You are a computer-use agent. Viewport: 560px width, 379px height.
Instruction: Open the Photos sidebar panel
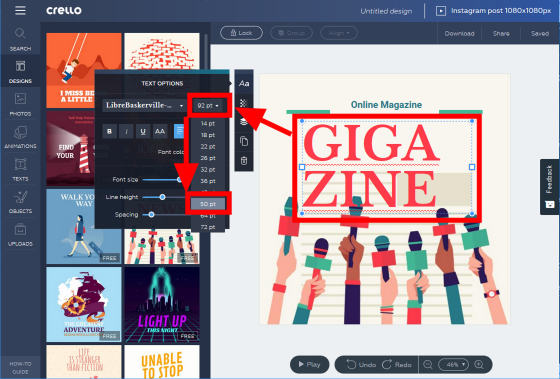20,104
